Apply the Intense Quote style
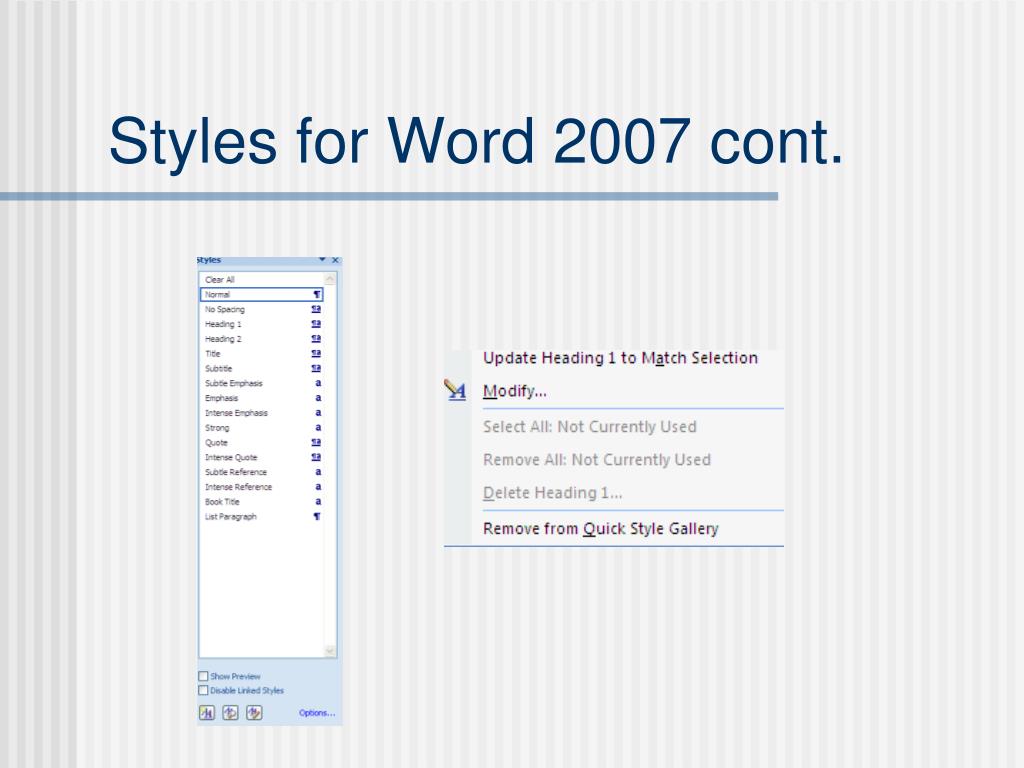 [261, 457]
